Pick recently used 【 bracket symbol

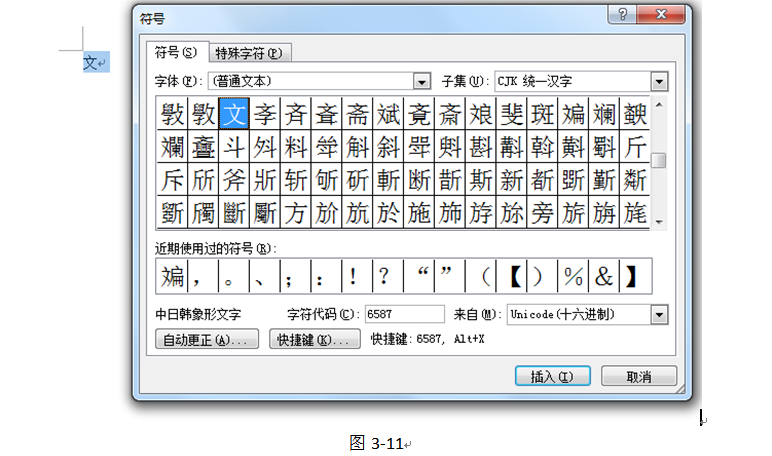(x=511, y=276)
